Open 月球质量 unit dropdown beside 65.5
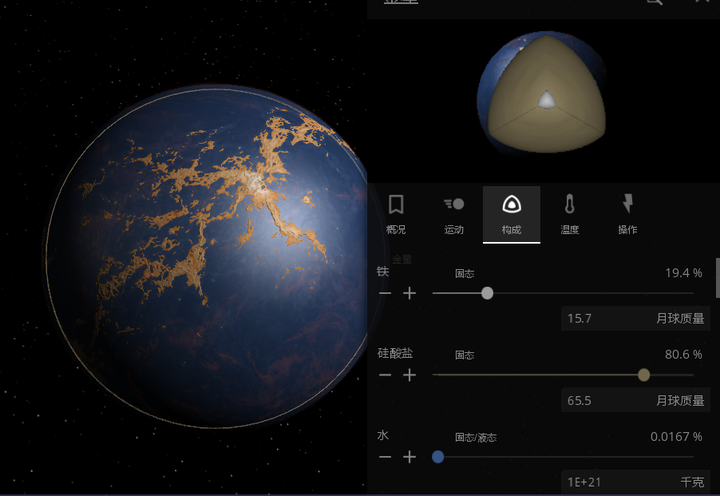720x496 pixels. click(680, 400)
